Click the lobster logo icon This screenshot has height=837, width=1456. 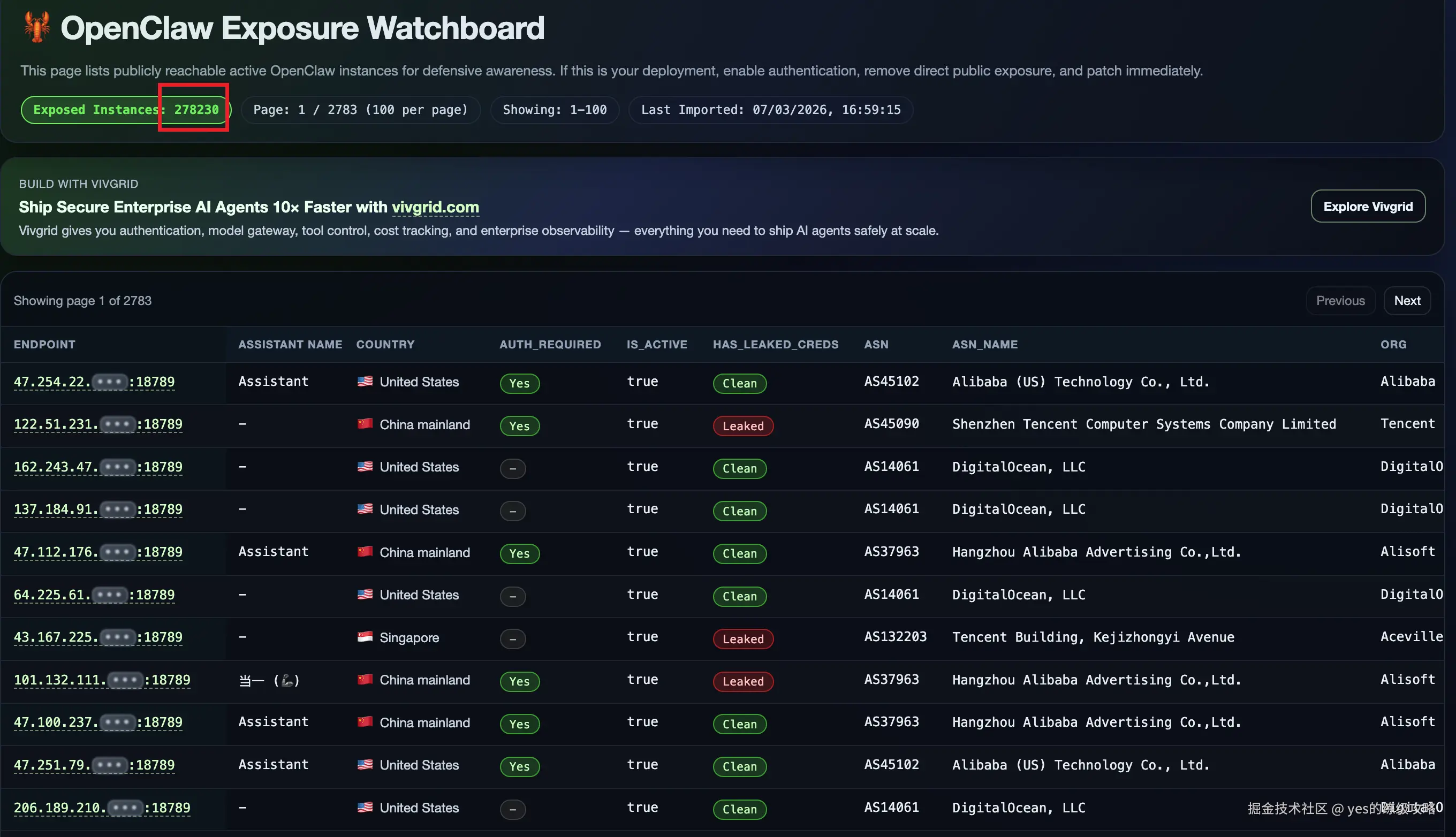coord(37,27)
